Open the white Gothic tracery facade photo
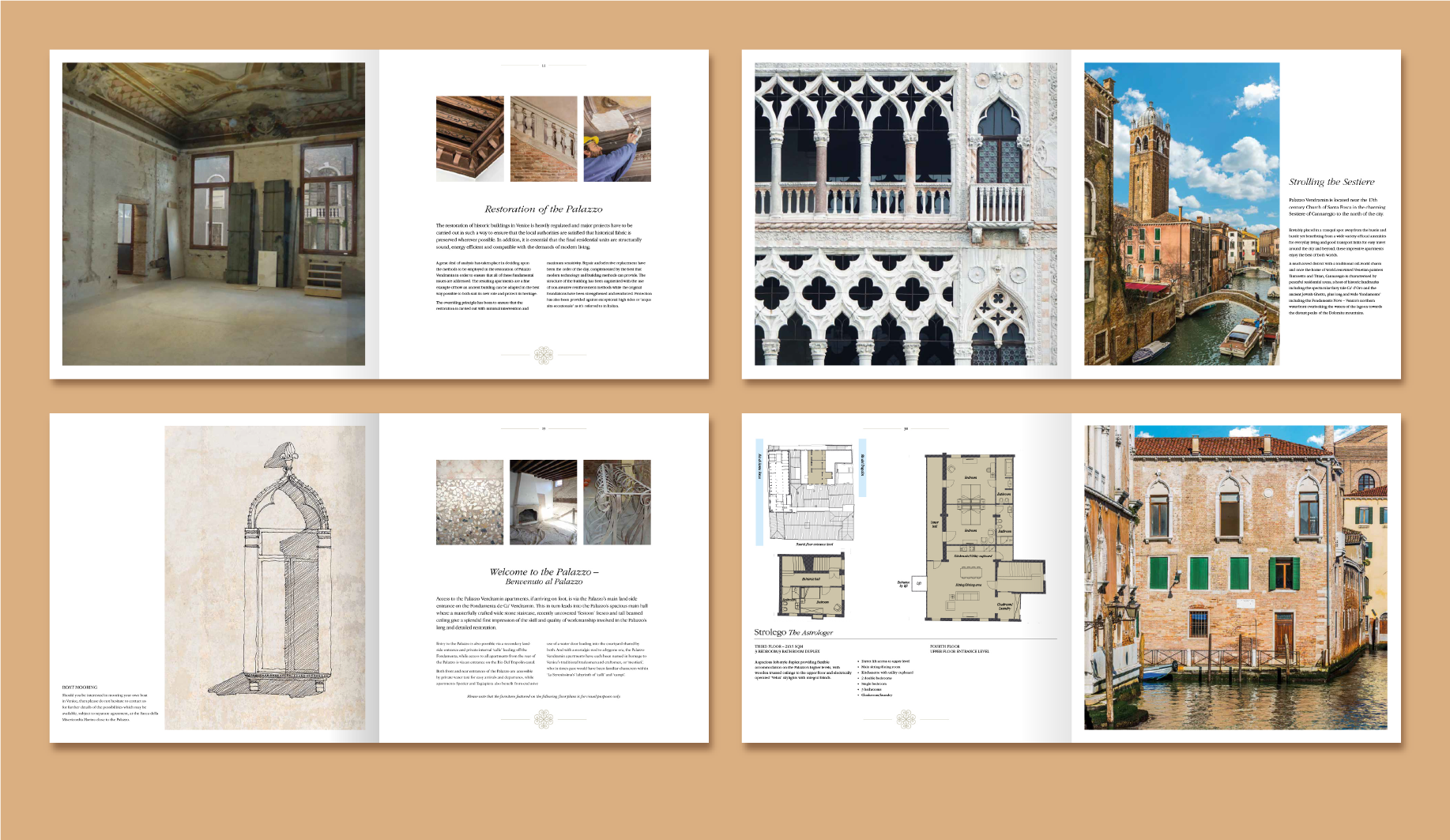This screenshot has height=840, width=1450. click(x=906, y=214)
